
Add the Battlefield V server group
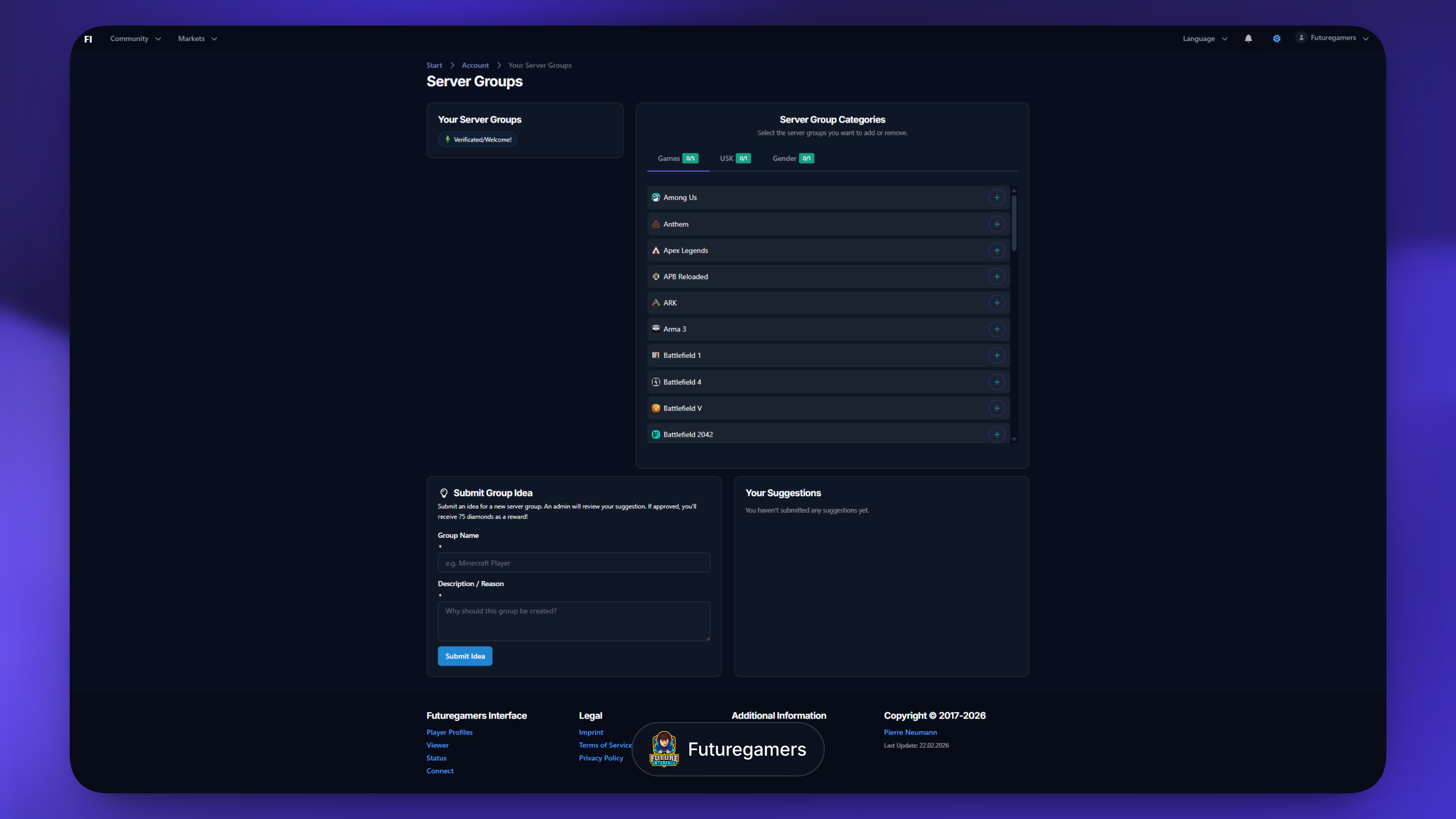tap(997, 408)
